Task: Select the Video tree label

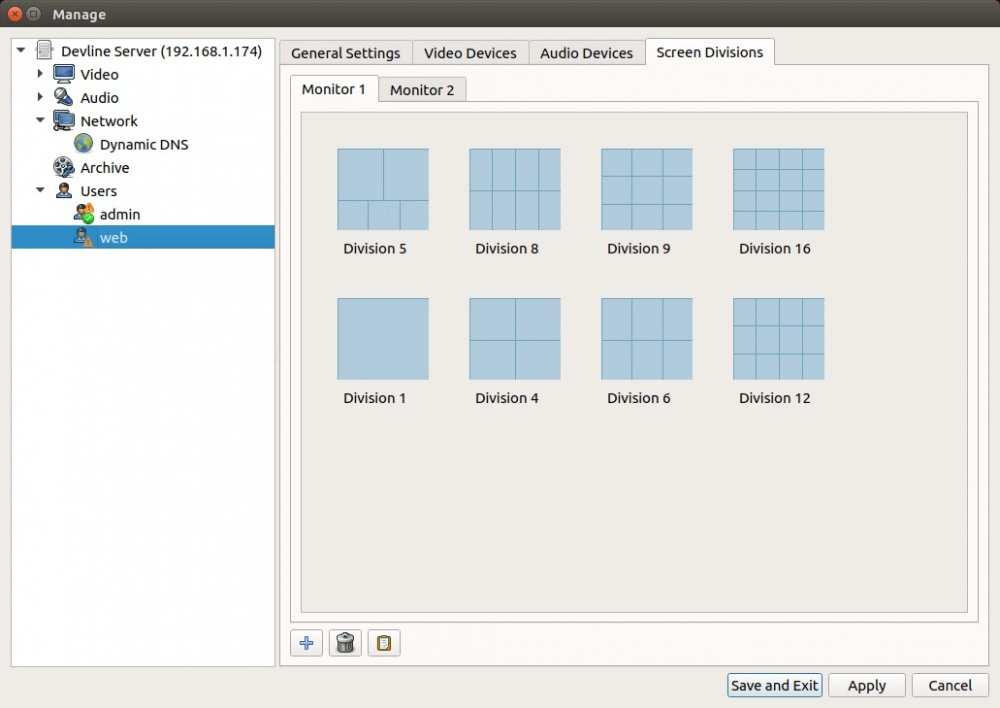Action: point(99,75)
